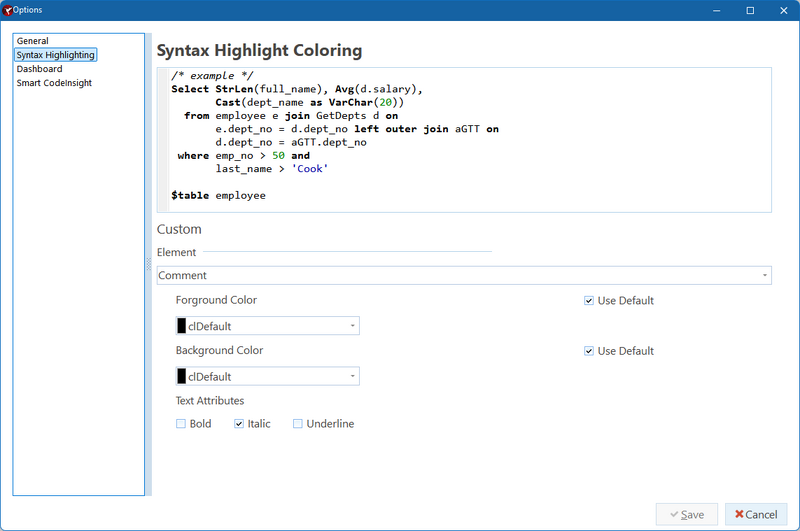Click last_name in the code preview

click(x=243, y=169)
